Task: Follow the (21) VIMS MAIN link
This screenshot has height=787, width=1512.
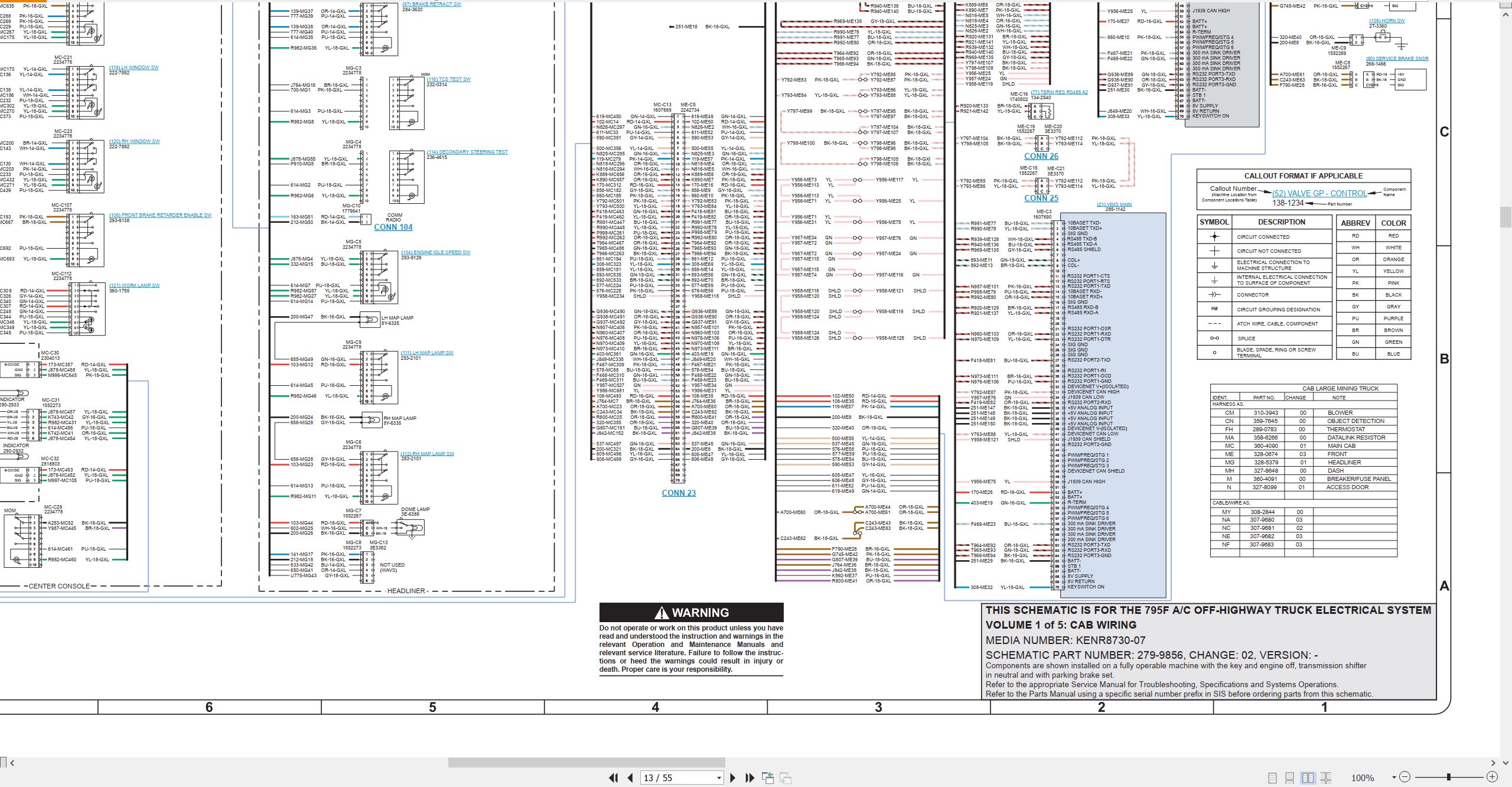Action: coord(1114,205)
